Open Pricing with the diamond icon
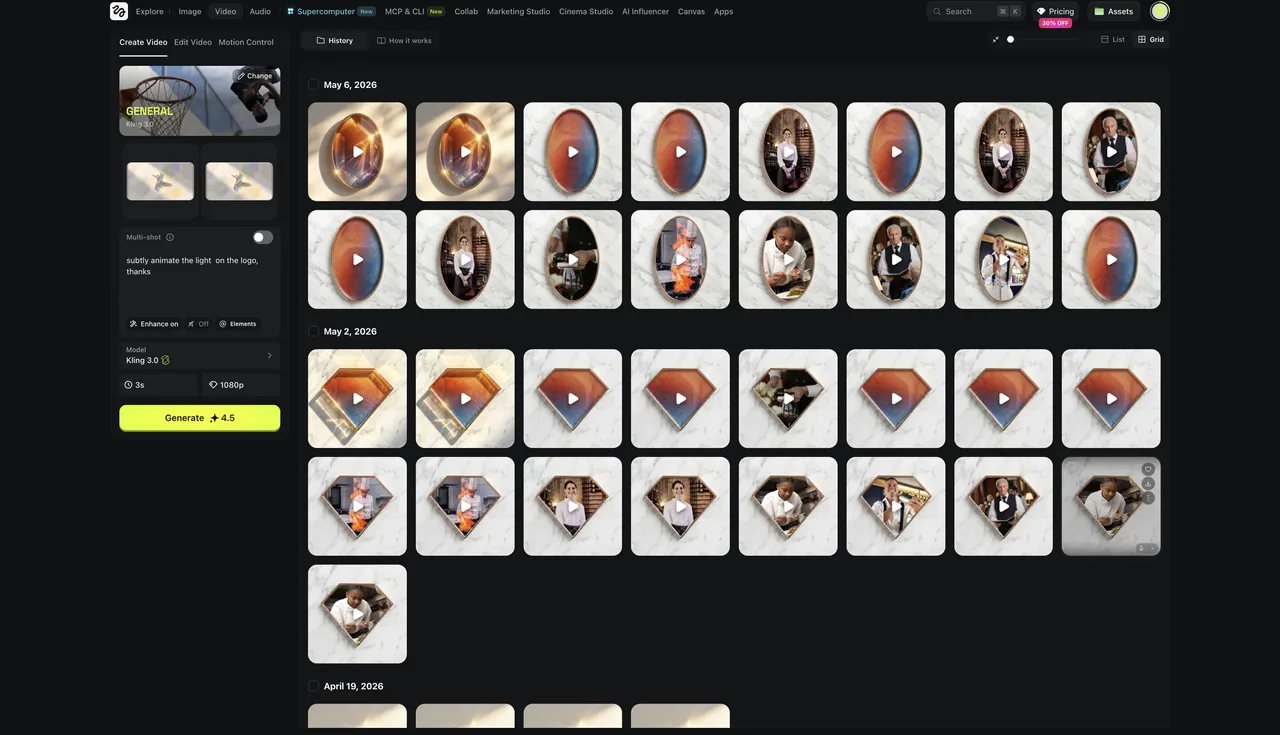This screenshot has height=735, width=1280. 1055,11
